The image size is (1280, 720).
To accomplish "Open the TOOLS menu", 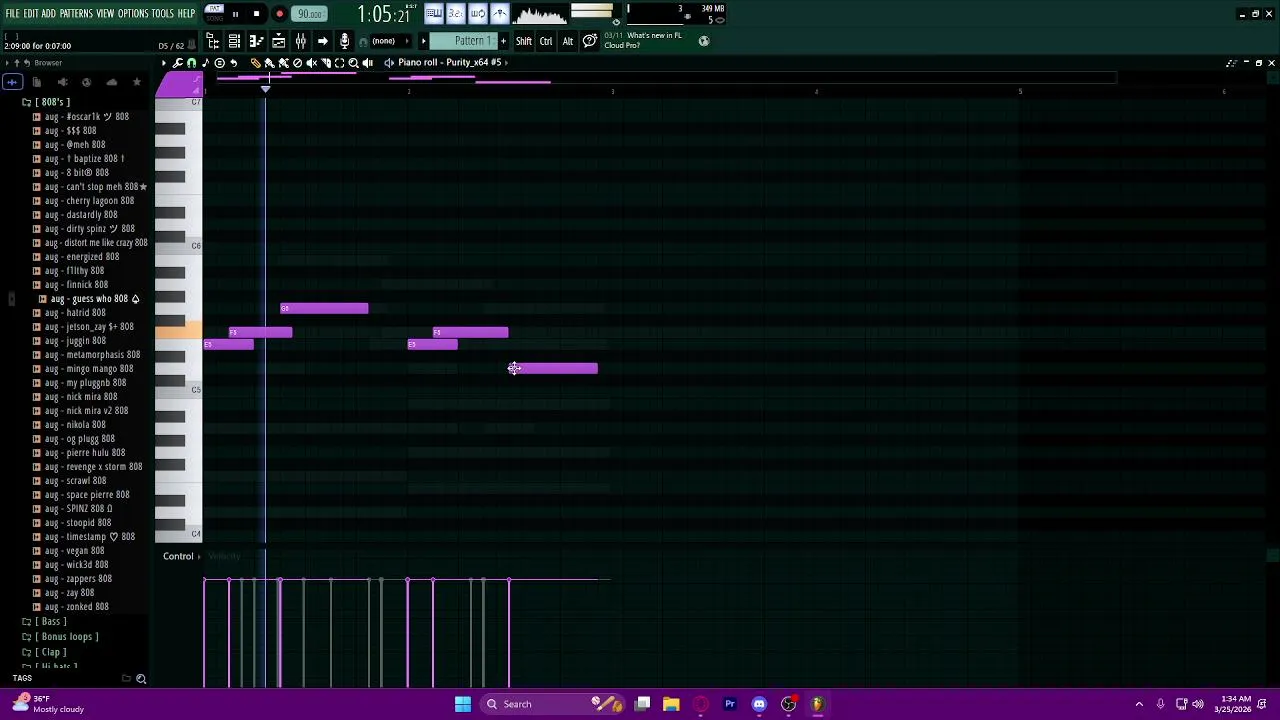I will click(x=162, y=13).
